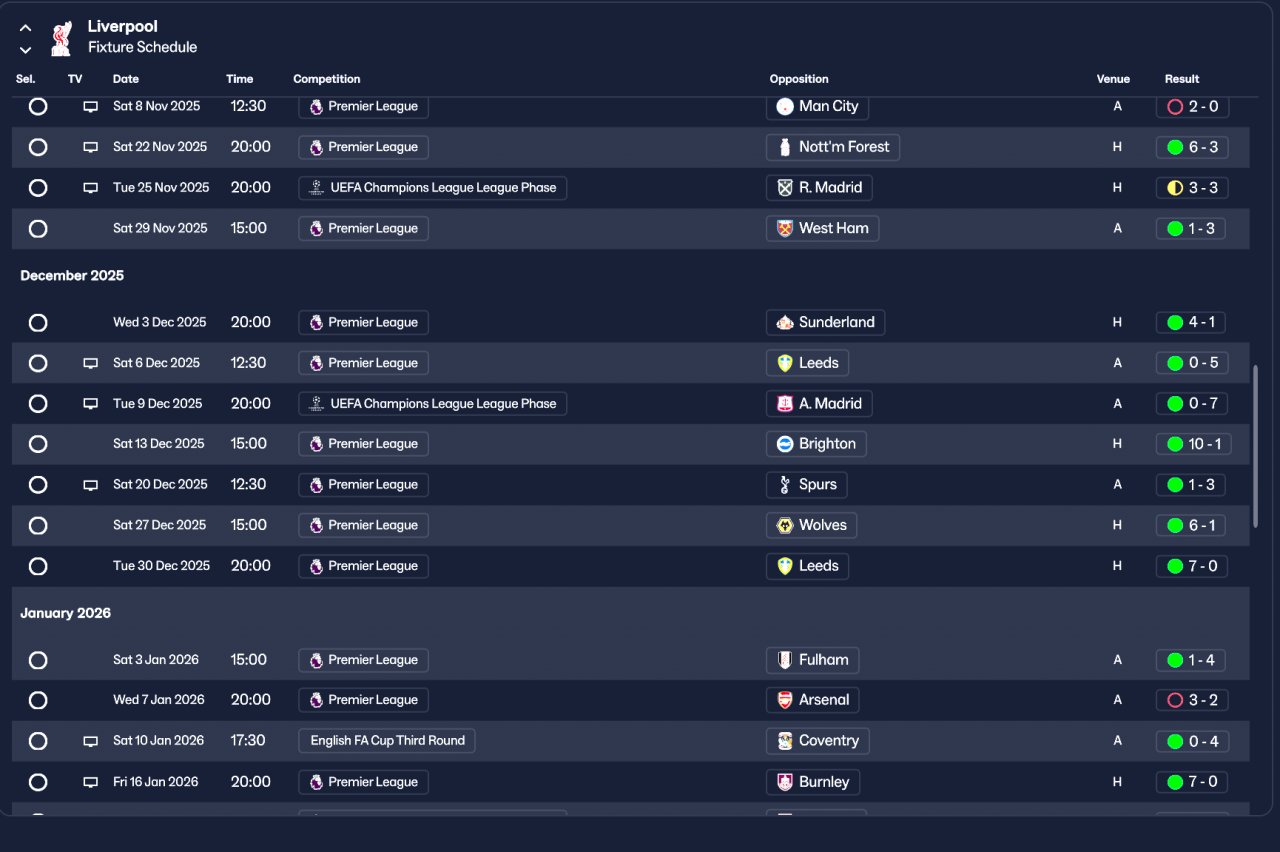Click the down chevron beside Liverpool
This screenshot has height=852, width=1280.
coord(26,49)
